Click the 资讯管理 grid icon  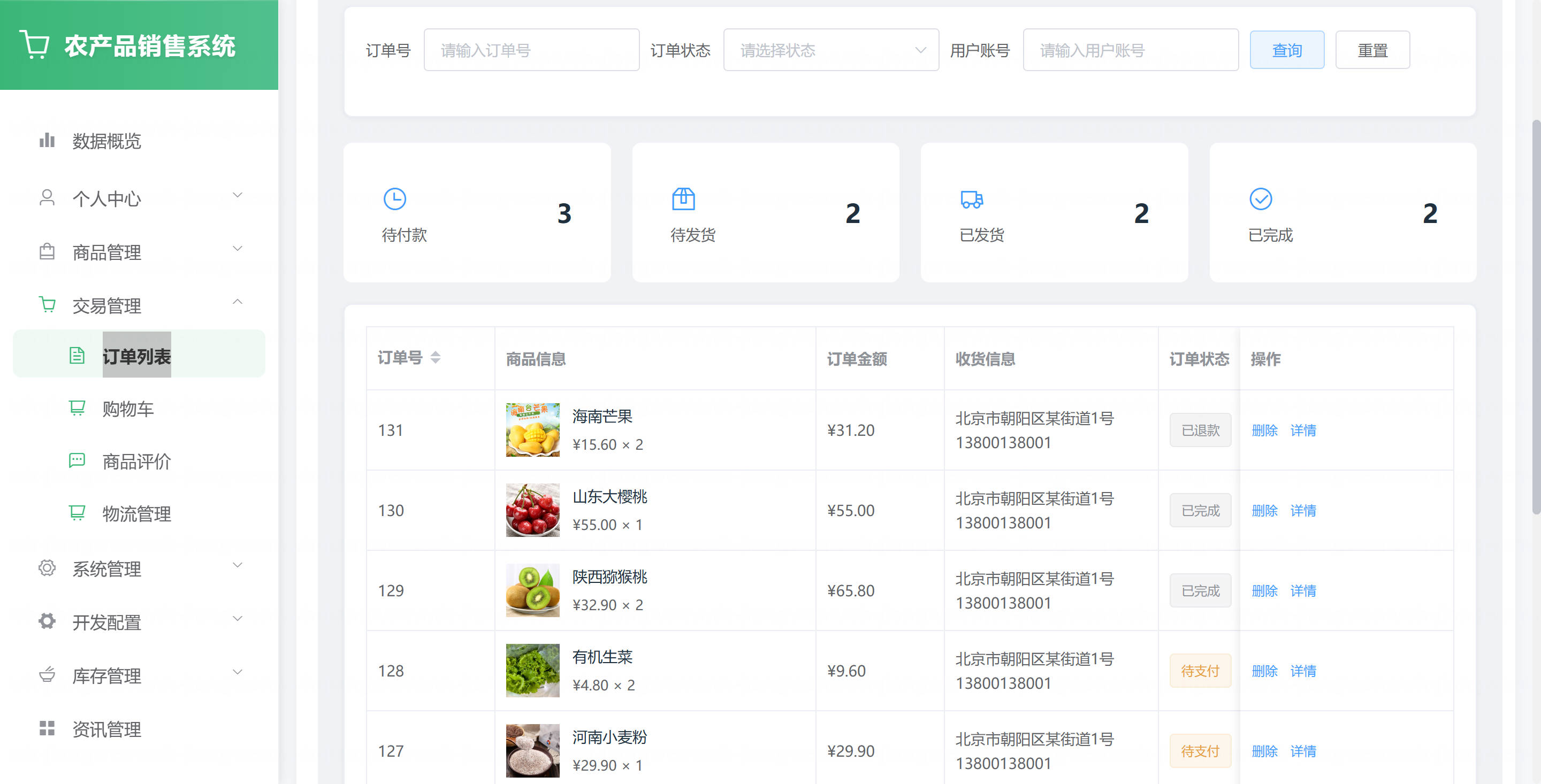coord(47,728)
